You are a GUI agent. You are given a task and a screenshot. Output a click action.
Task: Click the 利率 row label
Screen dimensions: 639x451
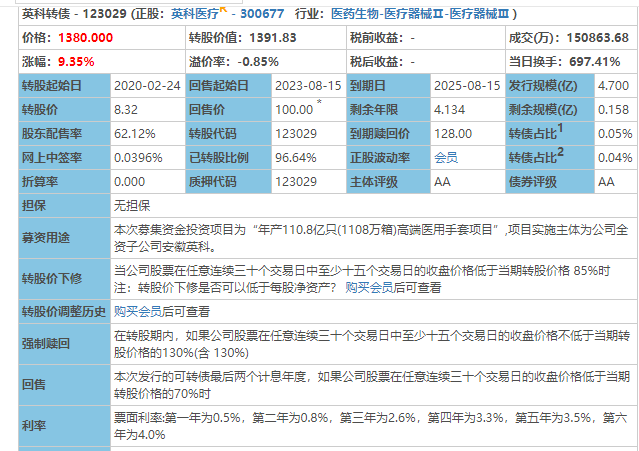click(x=64, y=426)
